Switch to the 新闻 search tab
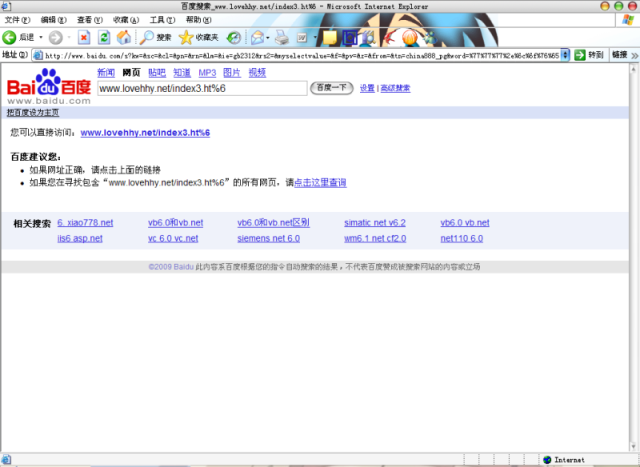The width and height of the screenshot is (640, 467). pyautogui.click(x=106, y=73)
